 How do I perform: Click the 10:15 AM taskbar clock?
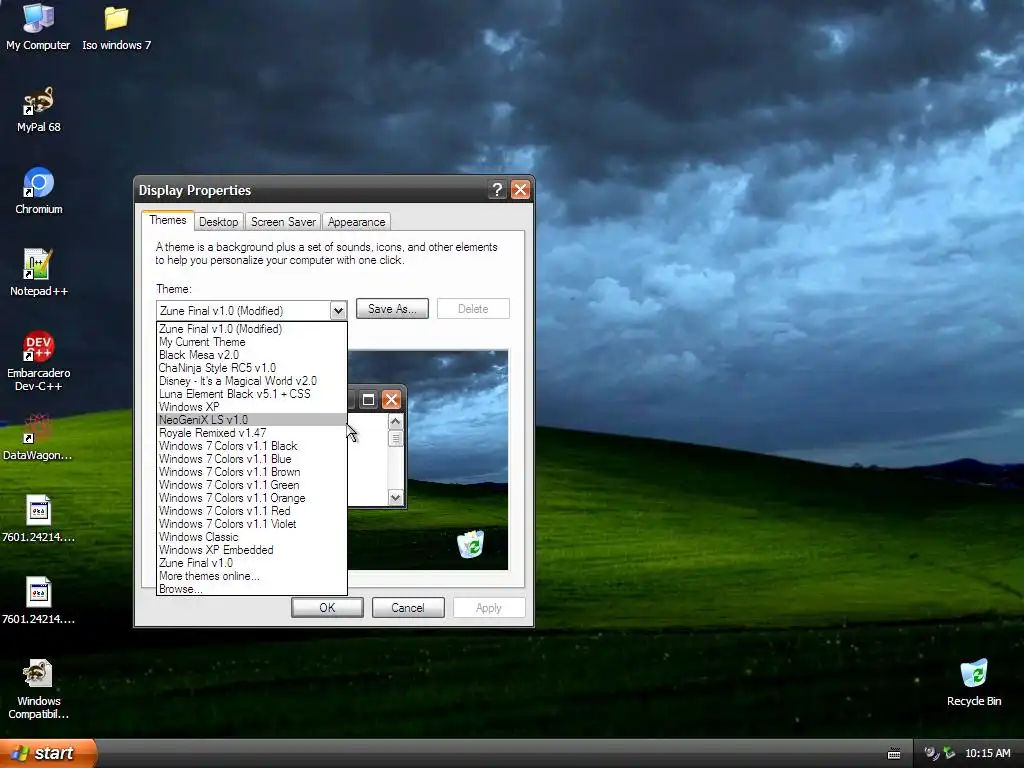pyautogui.click(x=987, y=753)
